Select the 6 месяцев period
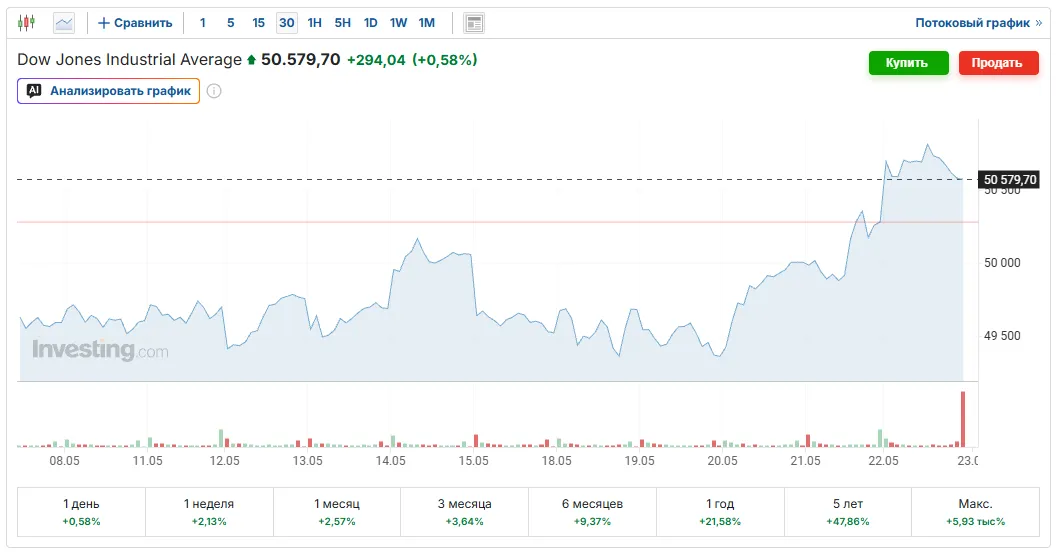1057x553 pixels. (x=592, y=512)
